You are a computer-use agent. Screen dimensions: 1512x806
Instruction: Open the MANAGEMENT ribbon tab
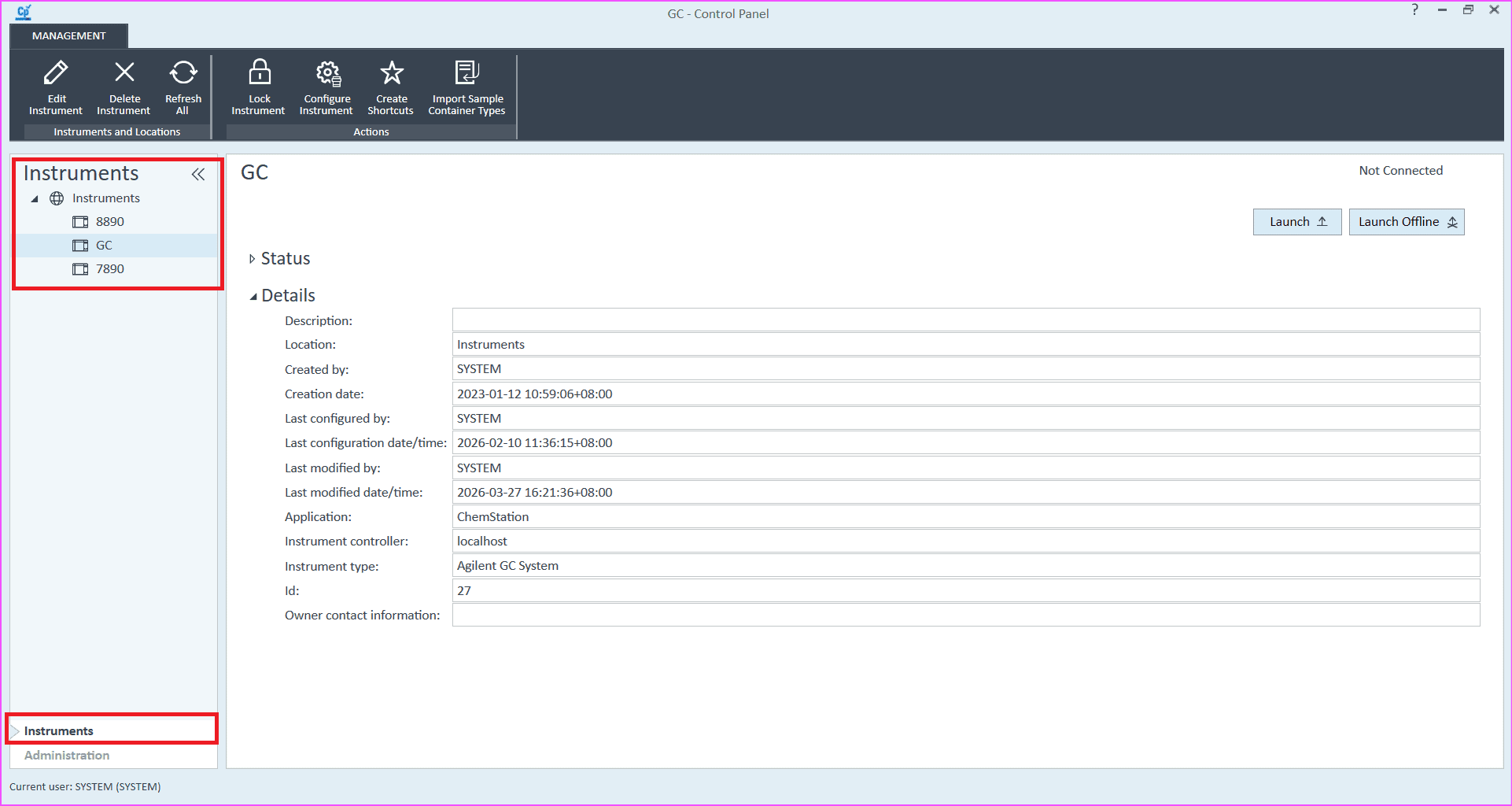(68, 35)
